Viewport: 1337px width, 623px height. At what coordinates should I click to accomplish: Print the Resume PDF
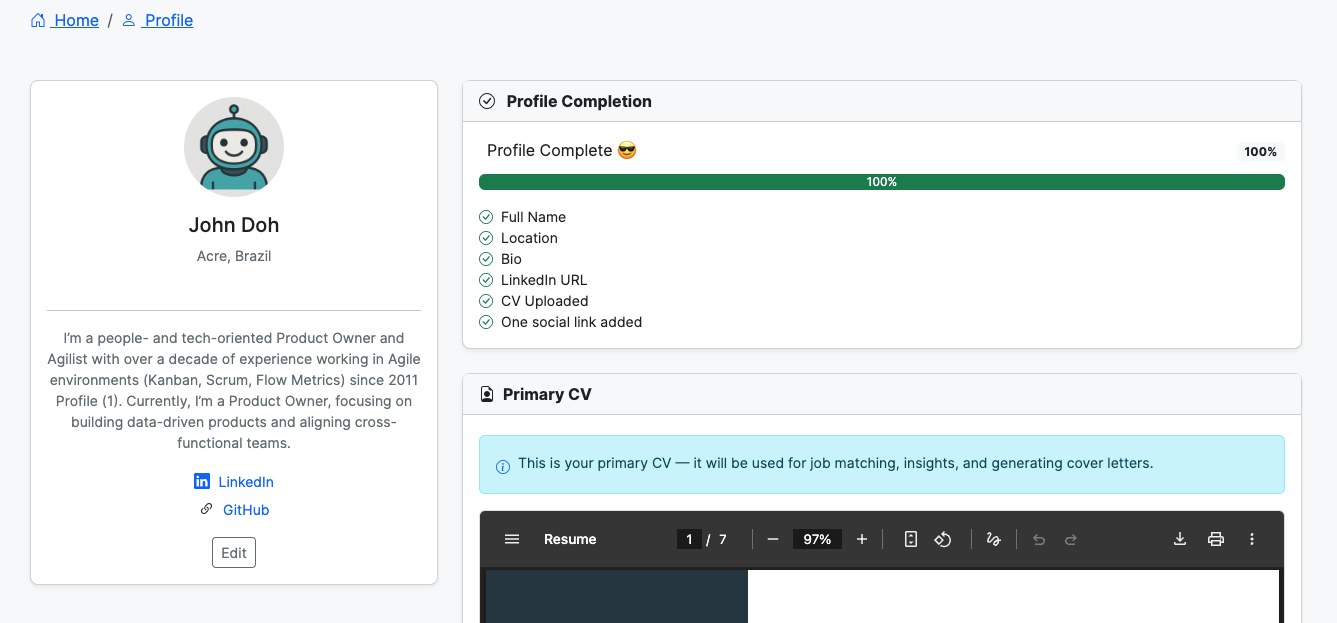click(1215, 539)
